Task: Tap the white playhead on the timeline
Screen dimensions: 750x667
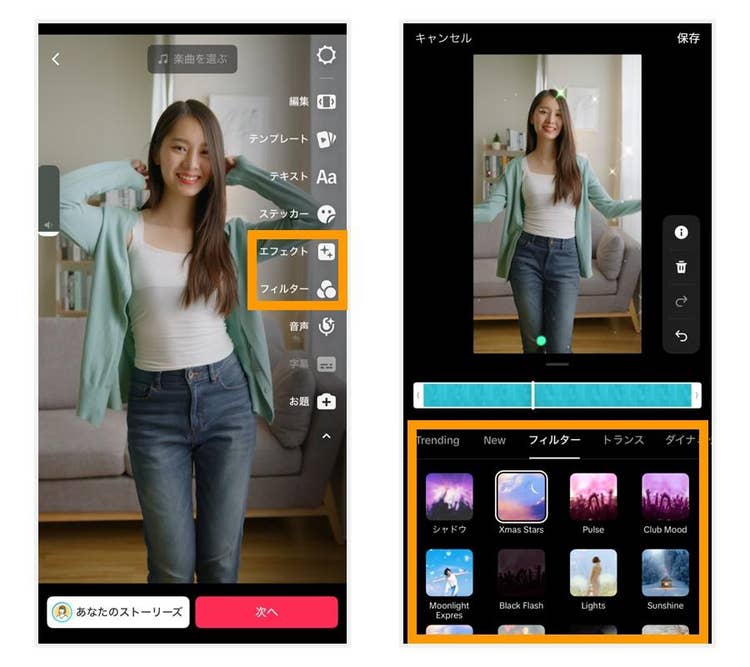Action: 533,395
